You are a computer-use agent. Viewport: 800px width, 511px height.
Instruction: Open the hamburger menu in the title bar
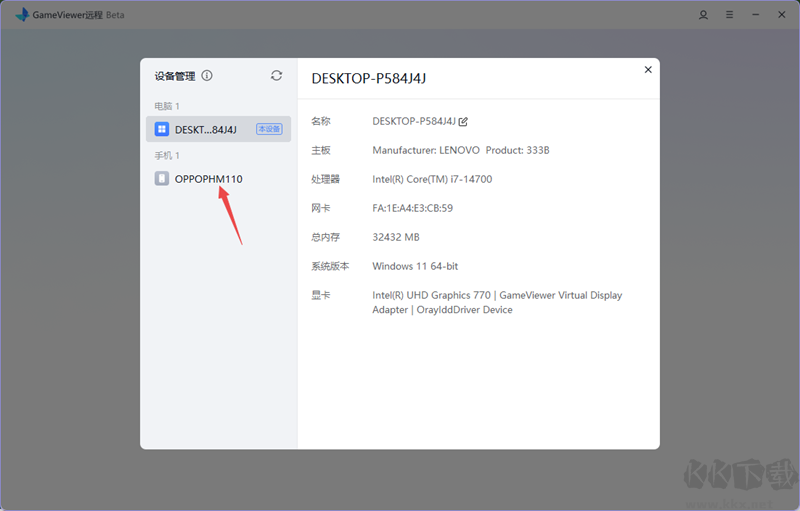(729, 15)
